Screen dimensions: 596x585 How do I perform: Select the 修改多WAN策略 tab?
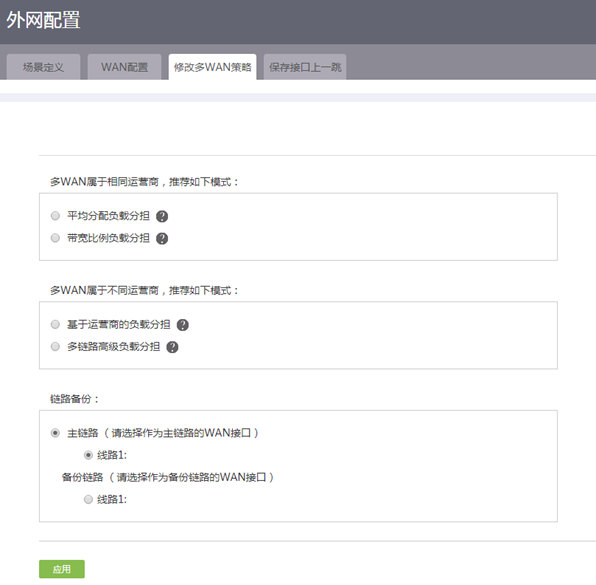(212, 67)
